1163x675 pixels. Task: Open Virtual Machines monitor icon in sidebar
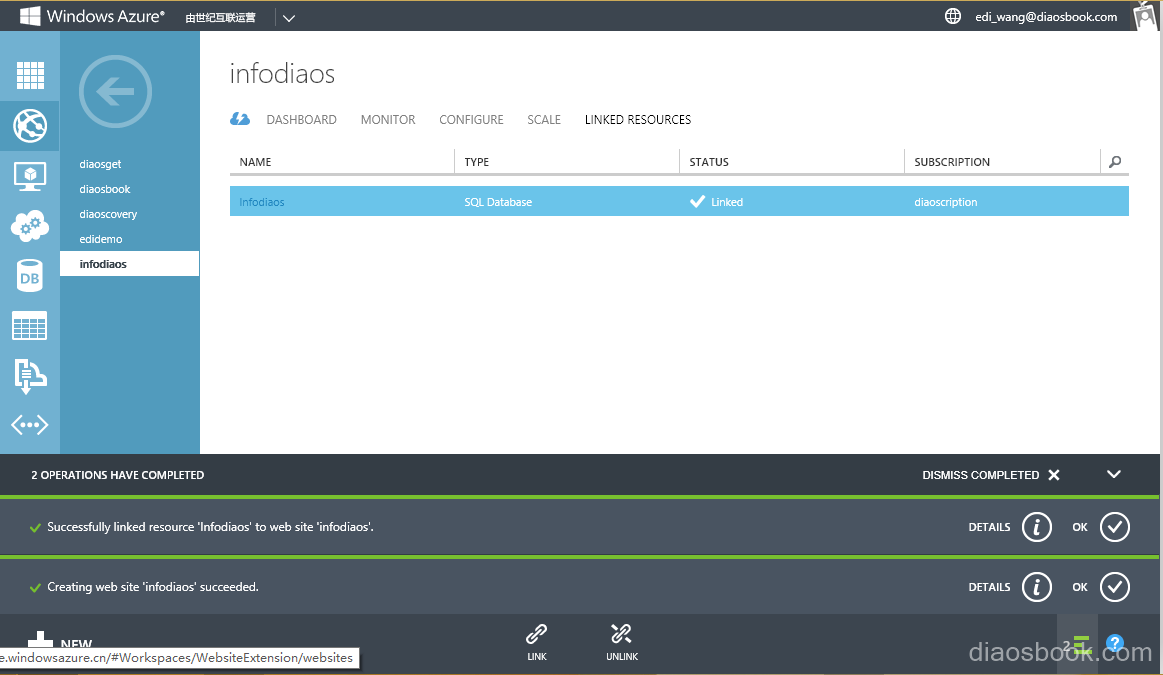(x=30, y=177)
